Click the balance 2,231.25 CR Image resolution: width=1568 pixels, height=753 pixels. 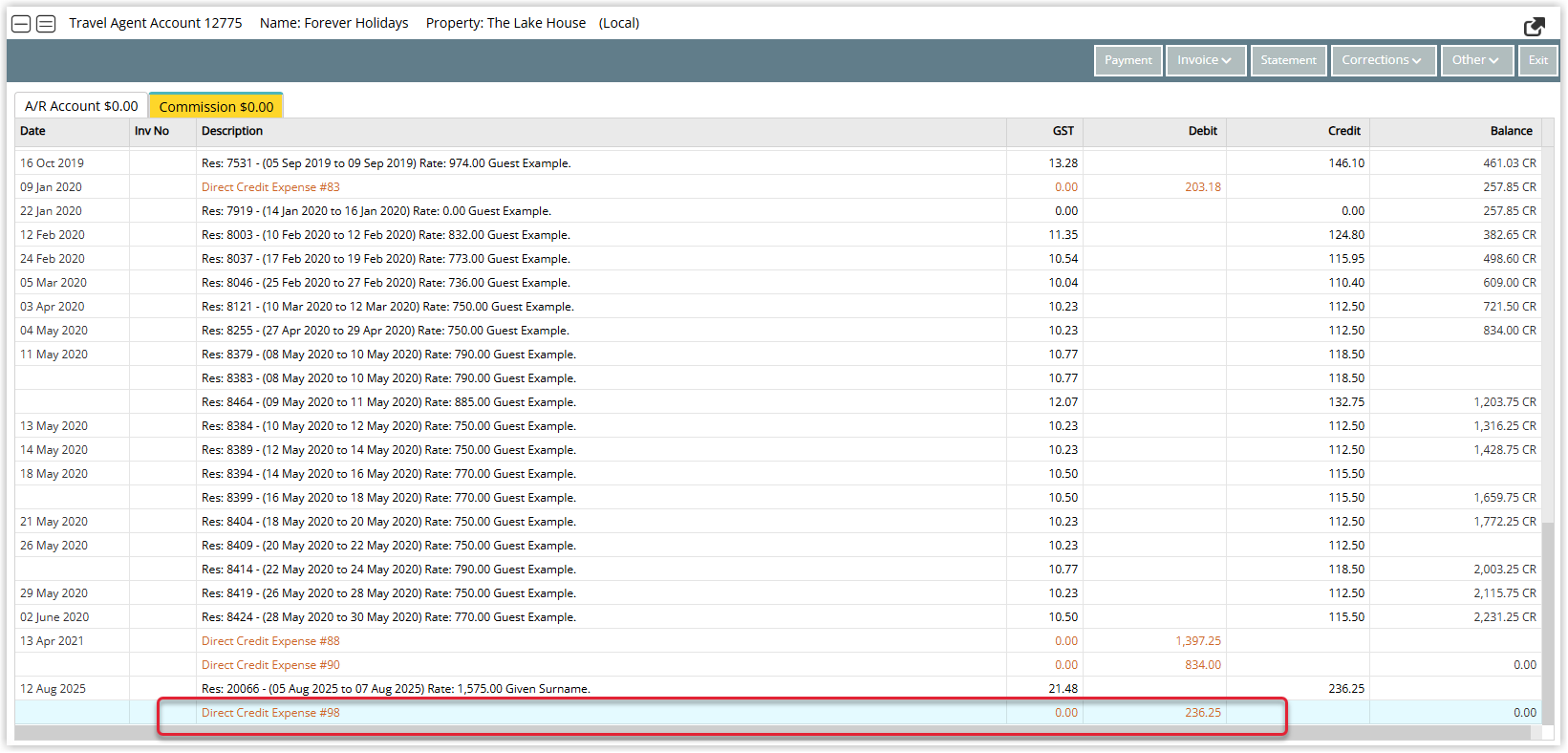point(1505,617)
